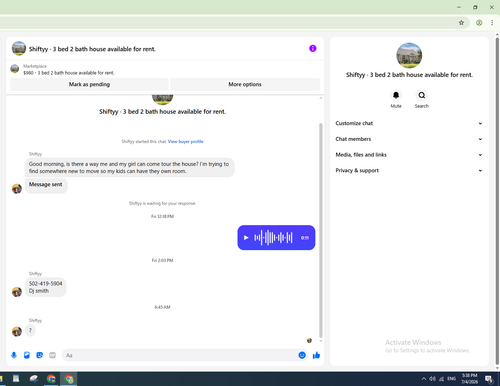Open the attach photo icon
This screenshot has height=386, width=500.
pyautogui.click(x=27, y=355)
